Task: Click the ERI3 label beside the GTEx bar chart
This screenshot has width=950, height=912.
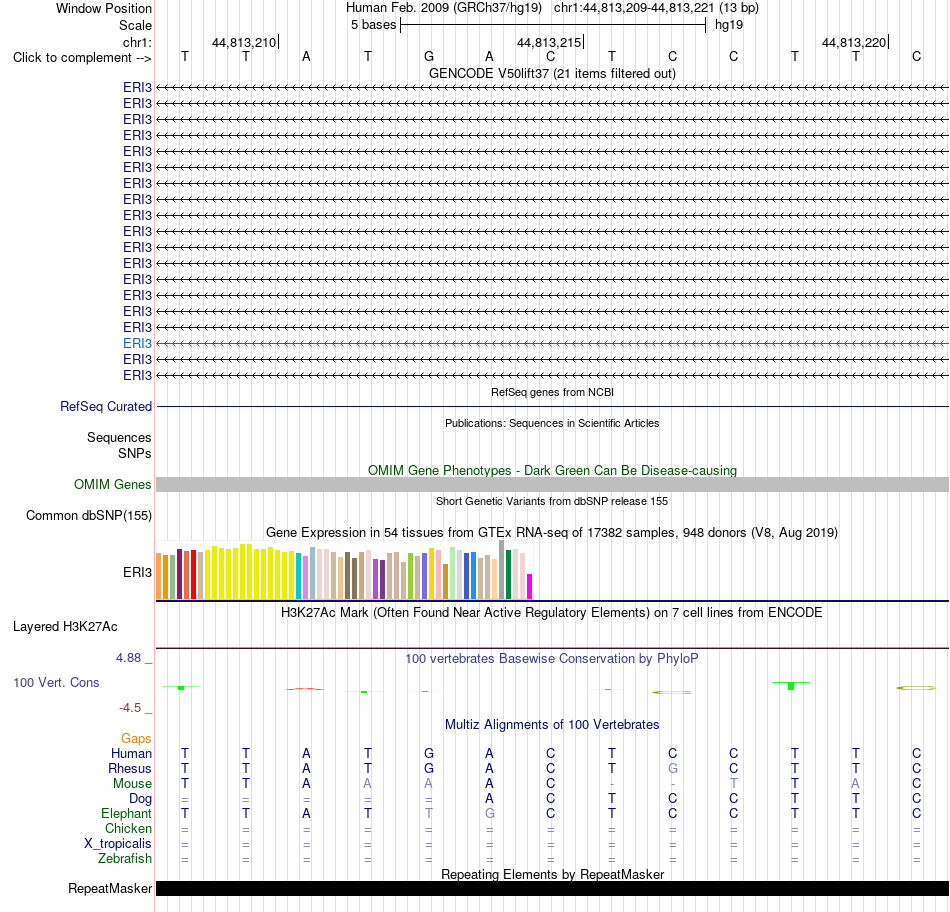Action: coord(137,572)
